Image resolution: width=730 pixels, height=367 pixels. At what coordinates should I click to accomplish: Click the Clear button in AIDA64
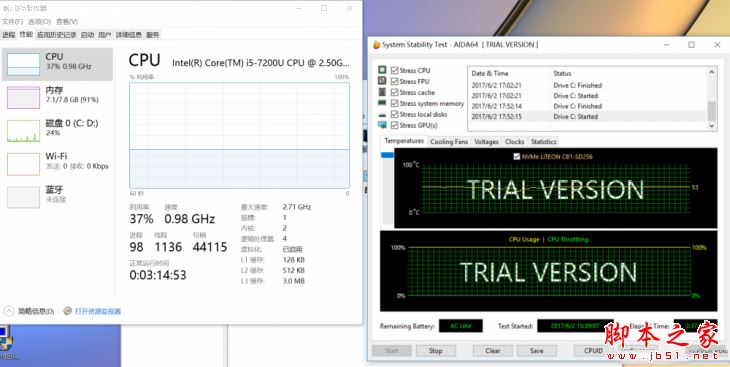[x=493, y=351]
